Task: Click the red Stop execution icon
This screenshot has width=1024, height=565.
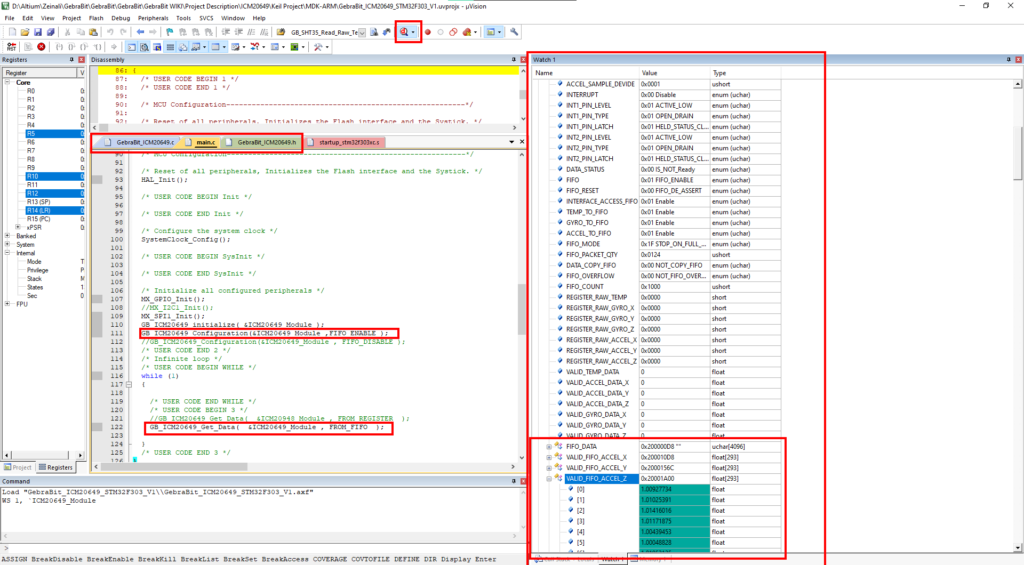Action: coord(41,47)
